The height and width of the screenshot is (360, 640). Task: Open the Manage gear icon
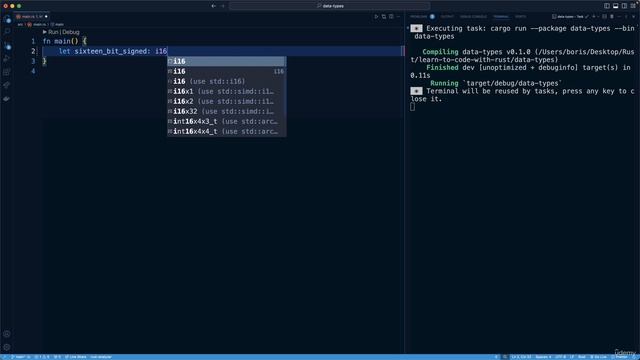[x=7, y=347]
